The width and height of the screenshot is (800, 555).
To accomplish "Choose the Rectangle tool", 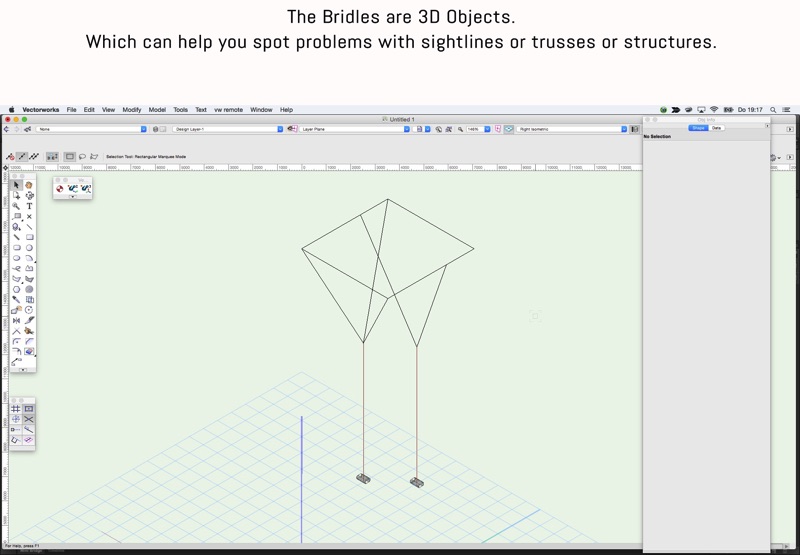I will (x=29, y=237).
